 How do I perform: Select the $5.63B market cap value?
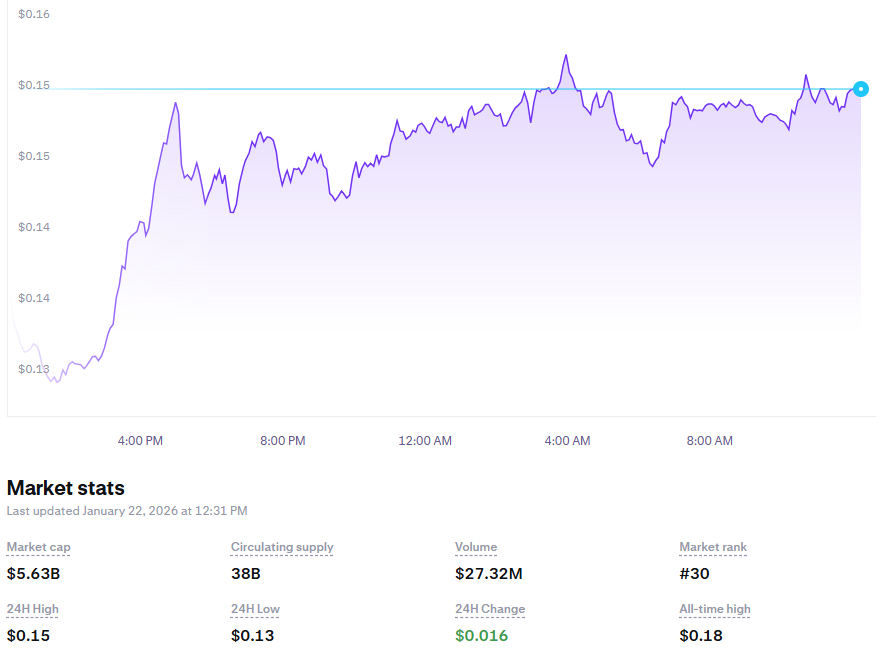pyautogui.click(x=33, y=574)
